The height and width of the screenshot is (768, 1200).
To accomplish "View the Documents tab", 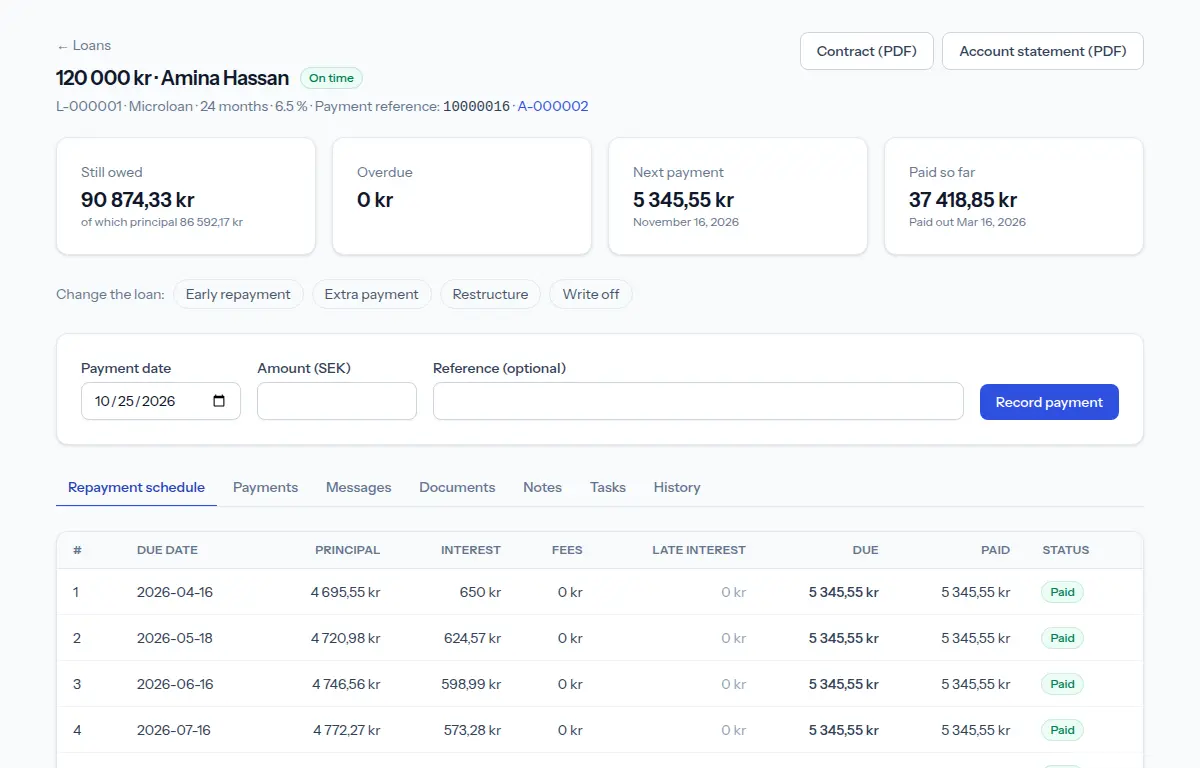I will (x=457, y=487).
